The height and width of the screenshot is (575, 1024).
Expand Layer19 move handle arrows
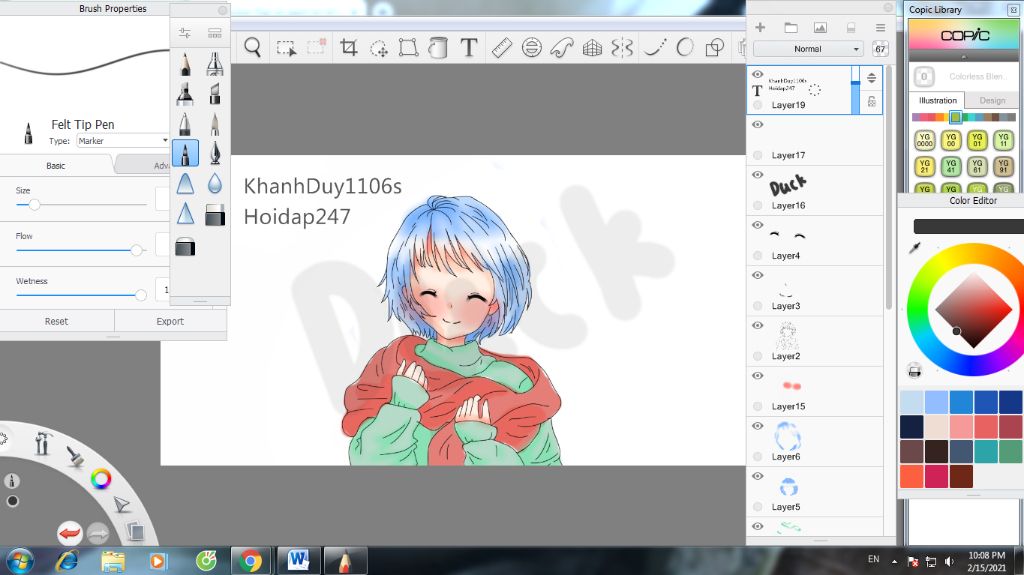(871, 78)
